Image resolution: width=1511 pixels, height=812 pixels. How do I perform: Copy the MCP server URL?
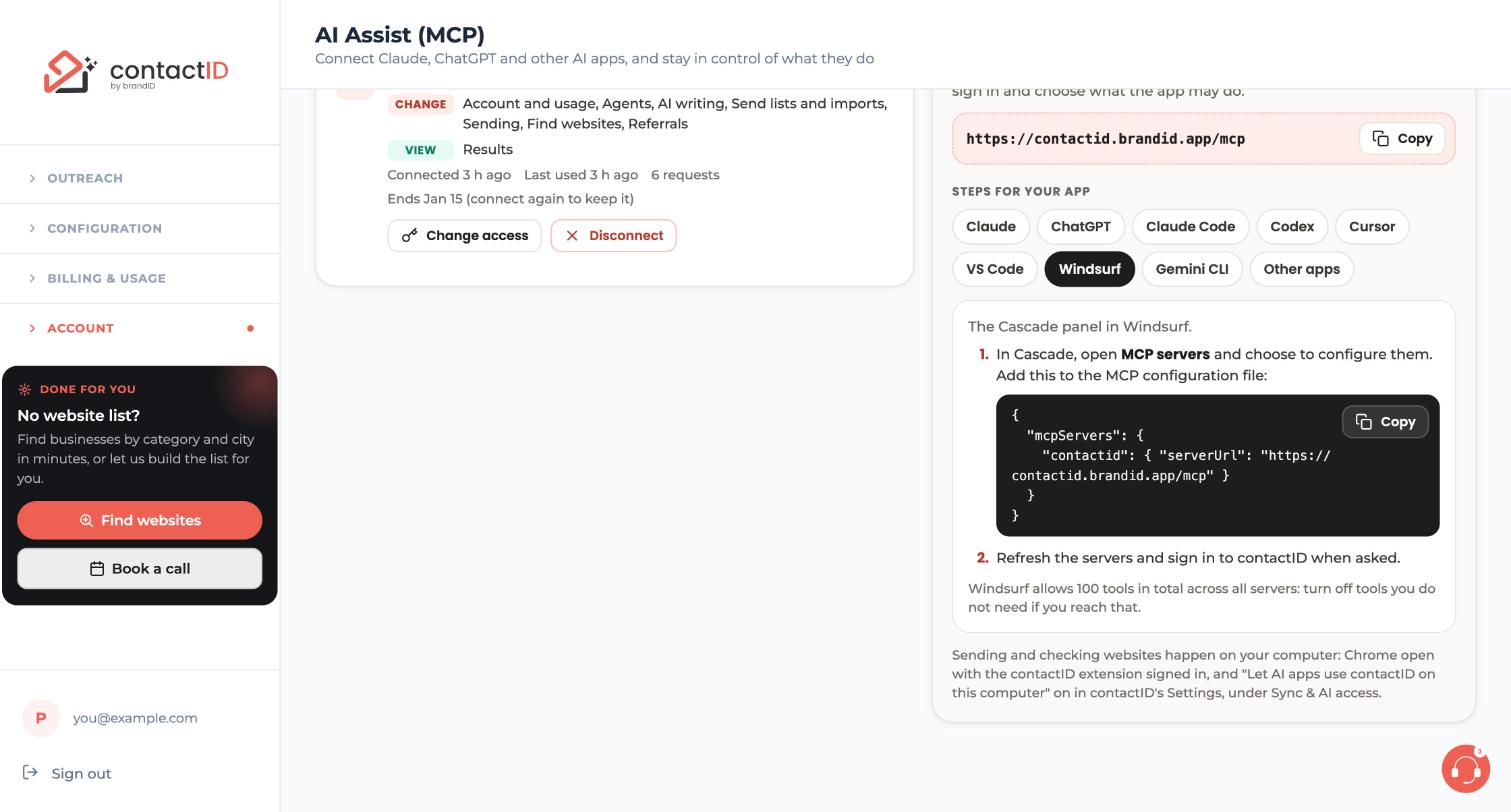(x=1402, y=139)
